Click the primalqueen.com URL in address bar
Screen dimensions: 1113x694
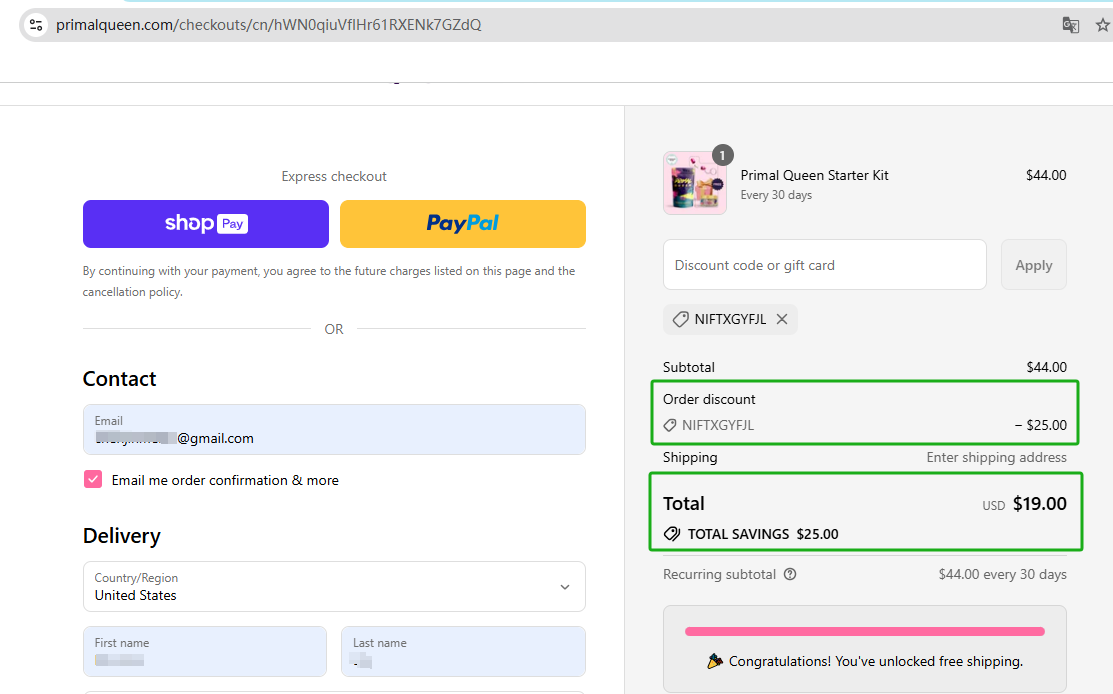pos(268,25)
